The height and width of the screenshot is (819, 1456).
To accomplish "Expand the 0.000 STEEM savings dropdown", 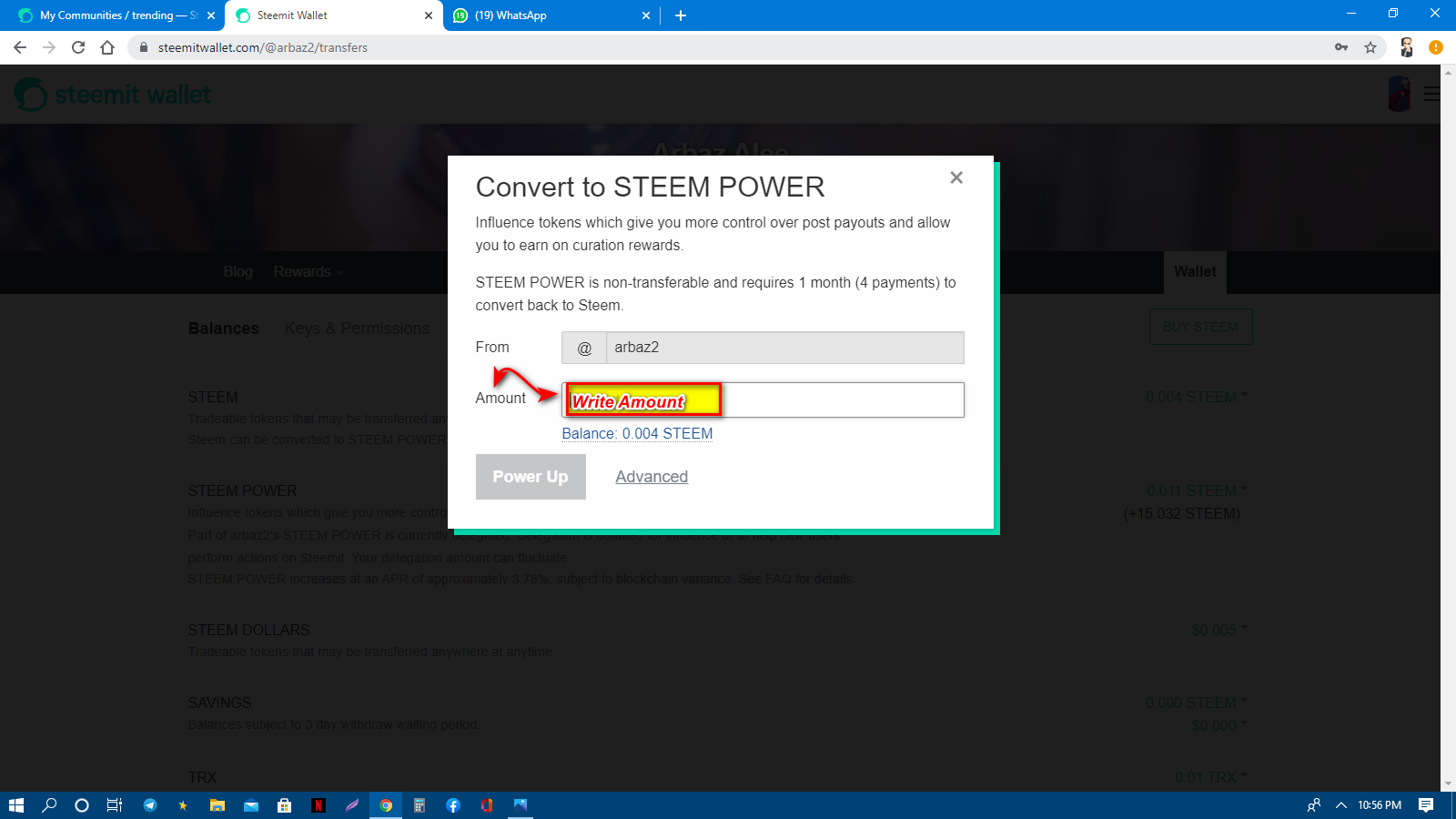I will tap(1197, 703).
